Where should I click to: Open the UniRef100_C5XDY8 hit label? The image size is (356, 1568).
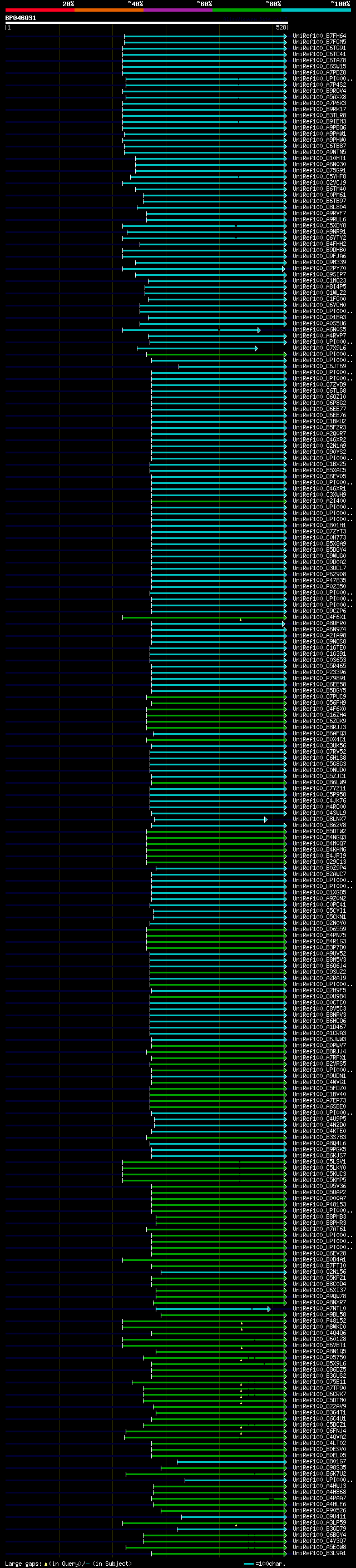pyautogui.click(x=319, y=226)
